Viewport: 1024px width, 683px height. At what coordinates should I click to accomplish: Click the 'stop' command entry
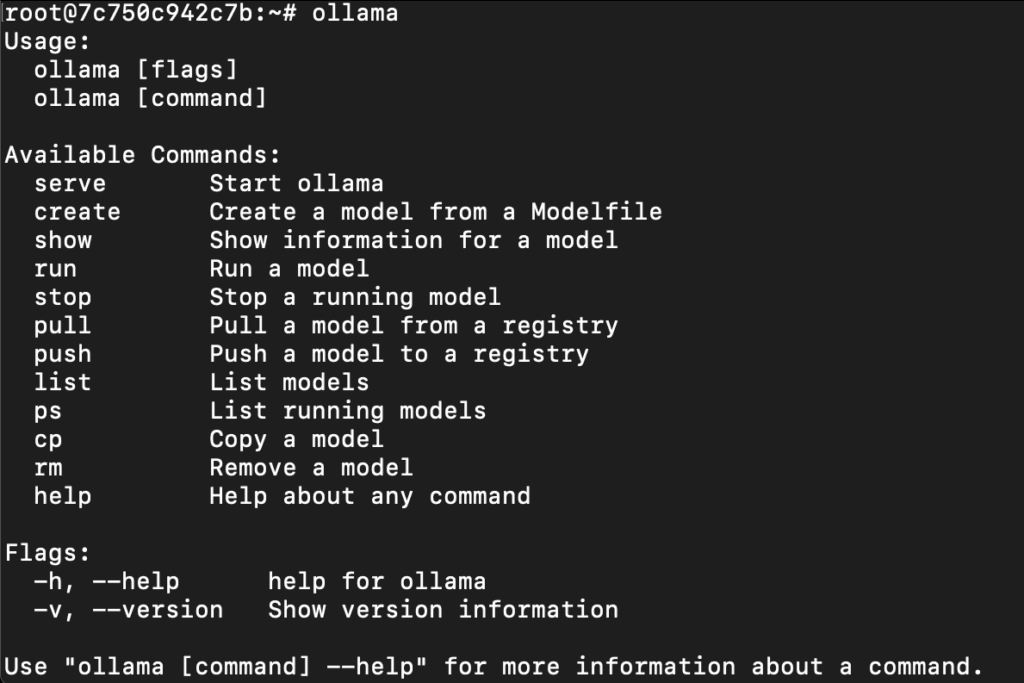click(62, 297)
